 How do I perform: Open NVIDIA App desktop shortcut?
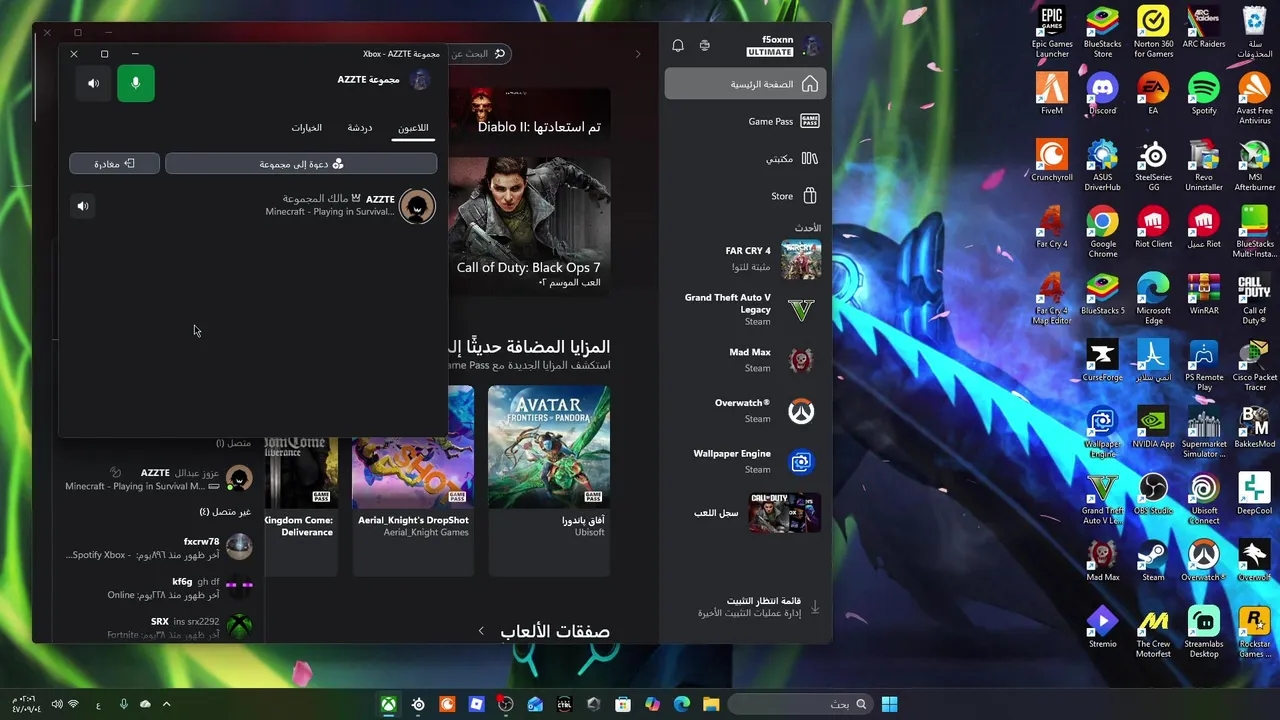[1153, 428]
